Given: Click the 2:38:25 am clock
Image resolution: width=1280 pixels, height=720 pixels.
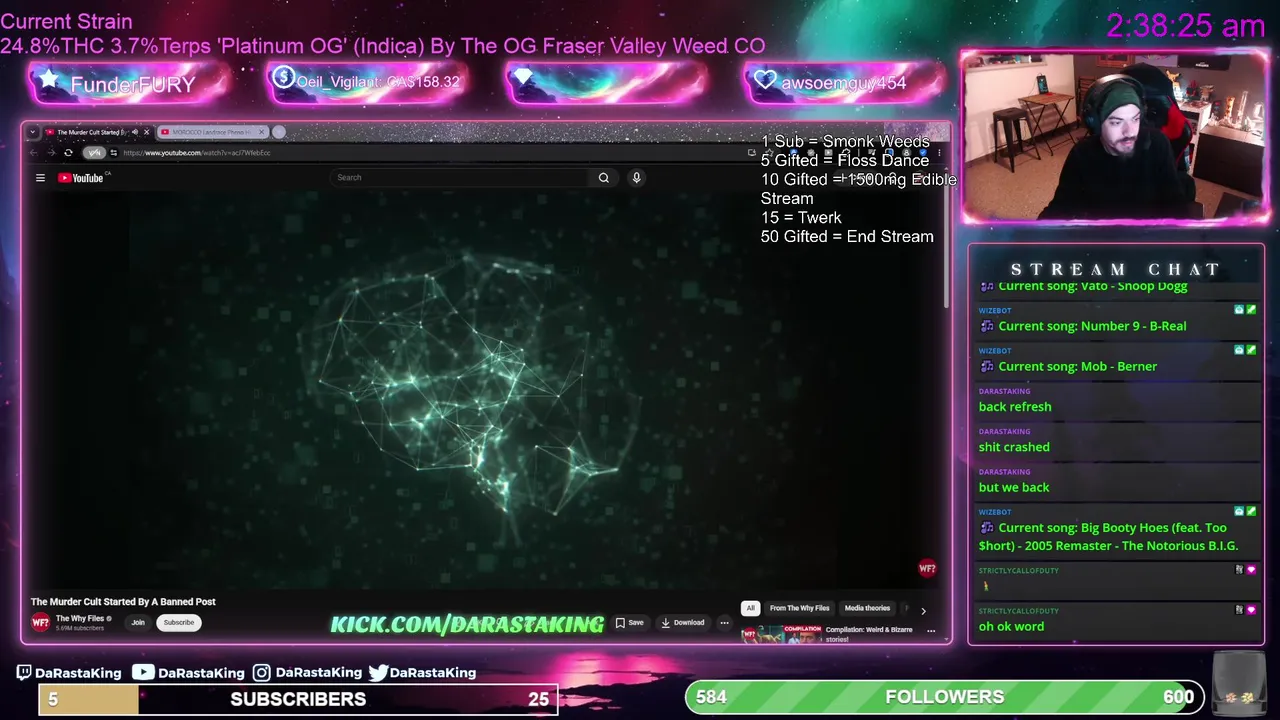Looking at the screenshot, I should tap(1186, 26).
